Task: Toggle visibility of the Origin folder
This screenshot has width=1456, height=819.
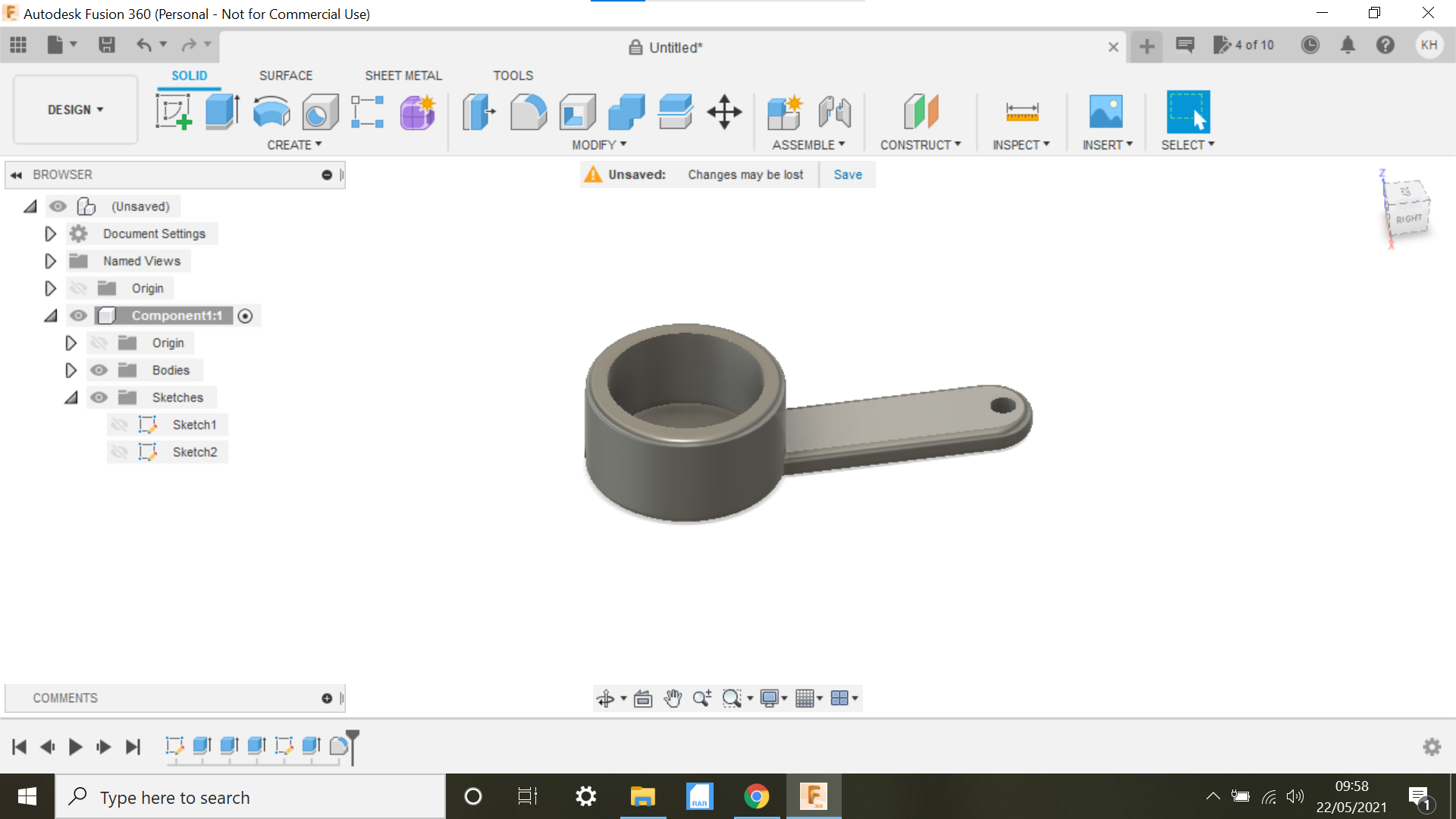Action: coord(79,288)
